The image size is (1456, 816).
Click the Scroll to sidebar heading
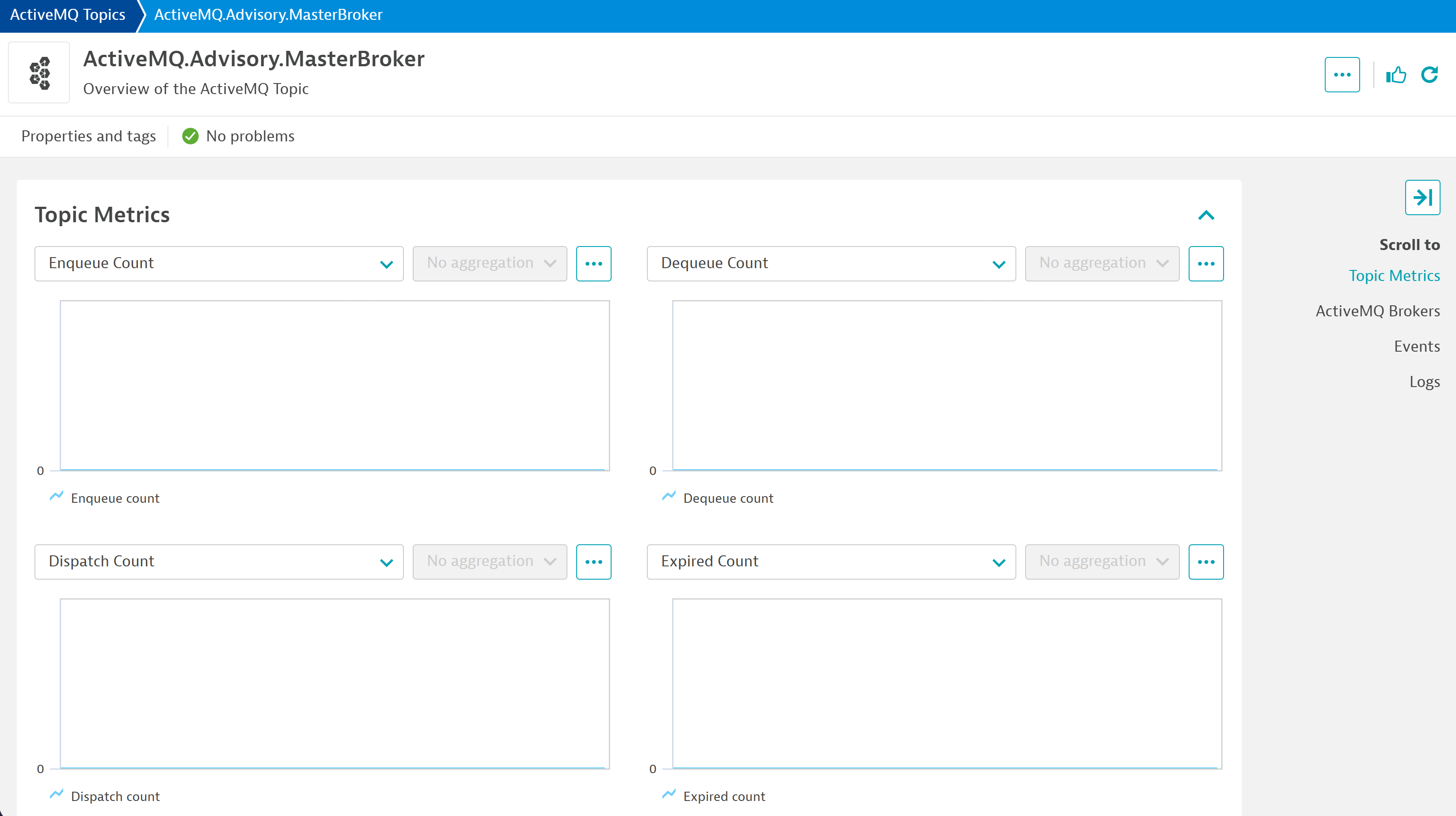1410,245
